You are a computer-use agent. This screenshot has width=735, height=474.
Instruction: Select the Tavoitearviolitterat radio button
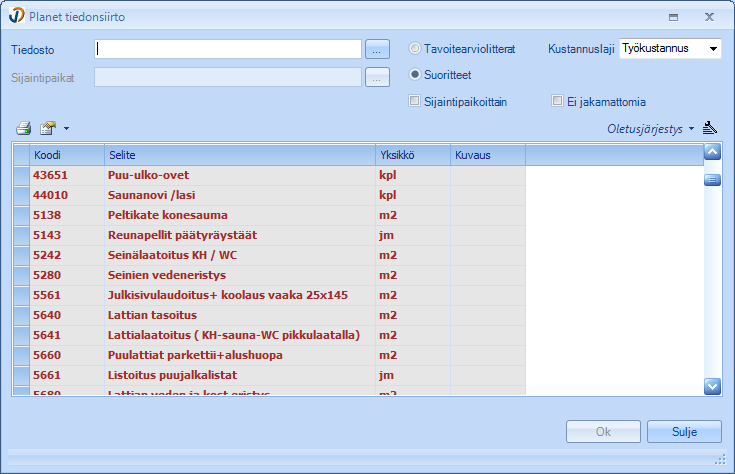pyautogui.click(x=416, y=48)
